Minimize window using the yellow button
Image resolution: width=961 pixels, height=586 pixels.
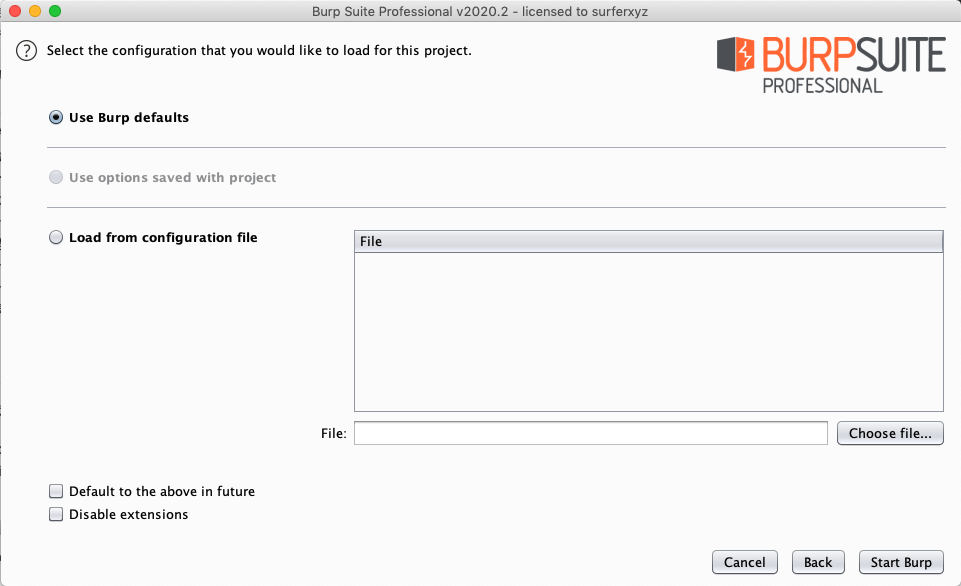tap(35, 11)
